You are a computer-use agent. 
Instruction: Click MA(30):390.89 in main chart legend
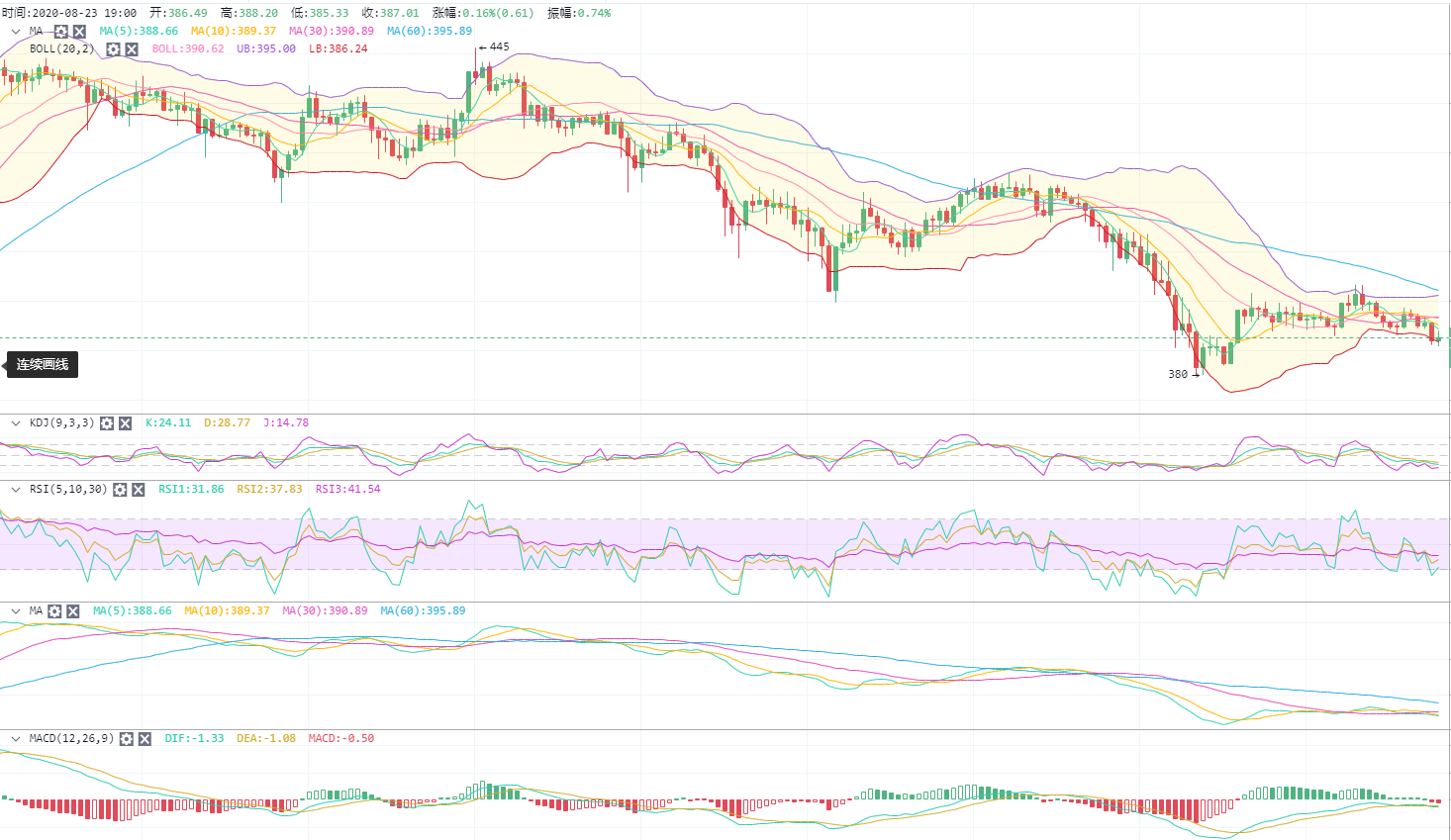332,32
